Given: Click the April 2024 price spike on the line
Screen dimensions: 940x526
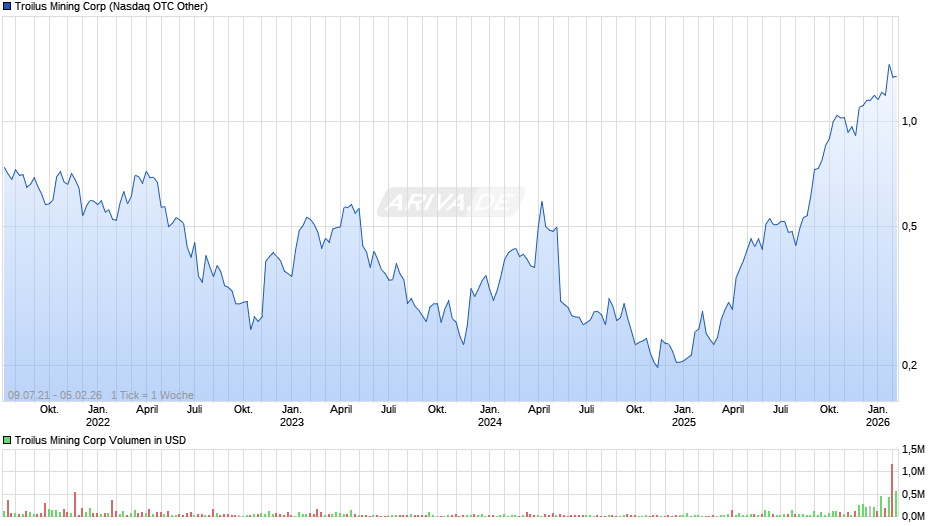Looking at the screenshot, I should [542, 202].
